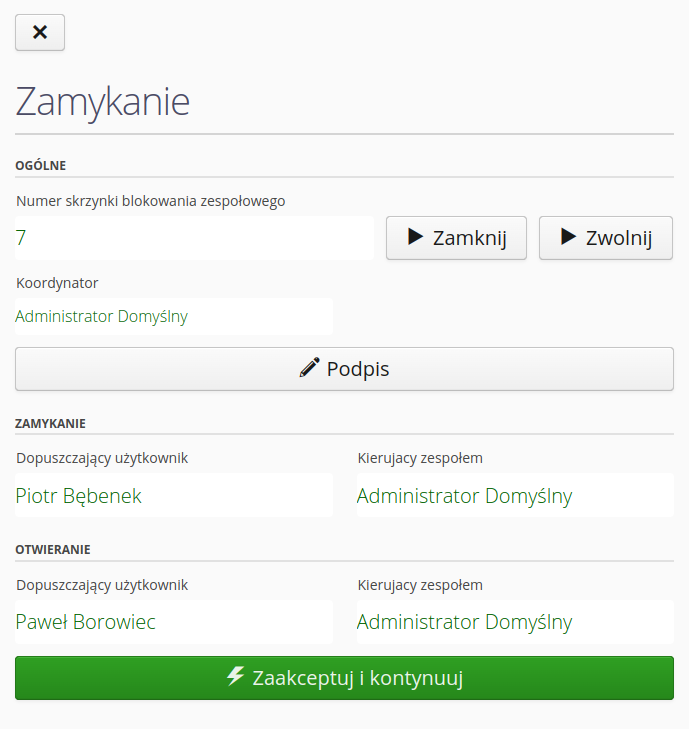689x729 pixels.
Task: Click the pencil icon on Podpis
Action: point(310,368)
